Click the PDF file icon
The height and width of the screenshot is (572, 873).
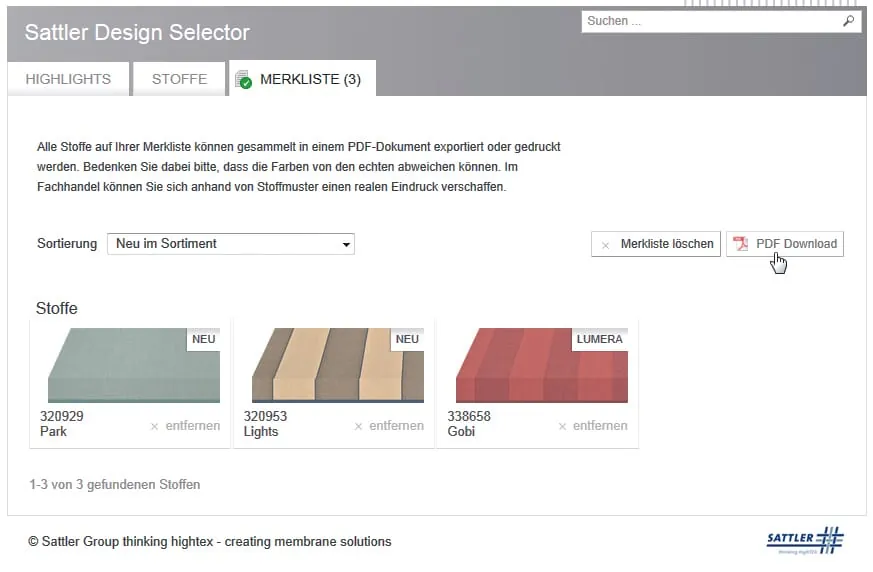[x=741, y=244]
